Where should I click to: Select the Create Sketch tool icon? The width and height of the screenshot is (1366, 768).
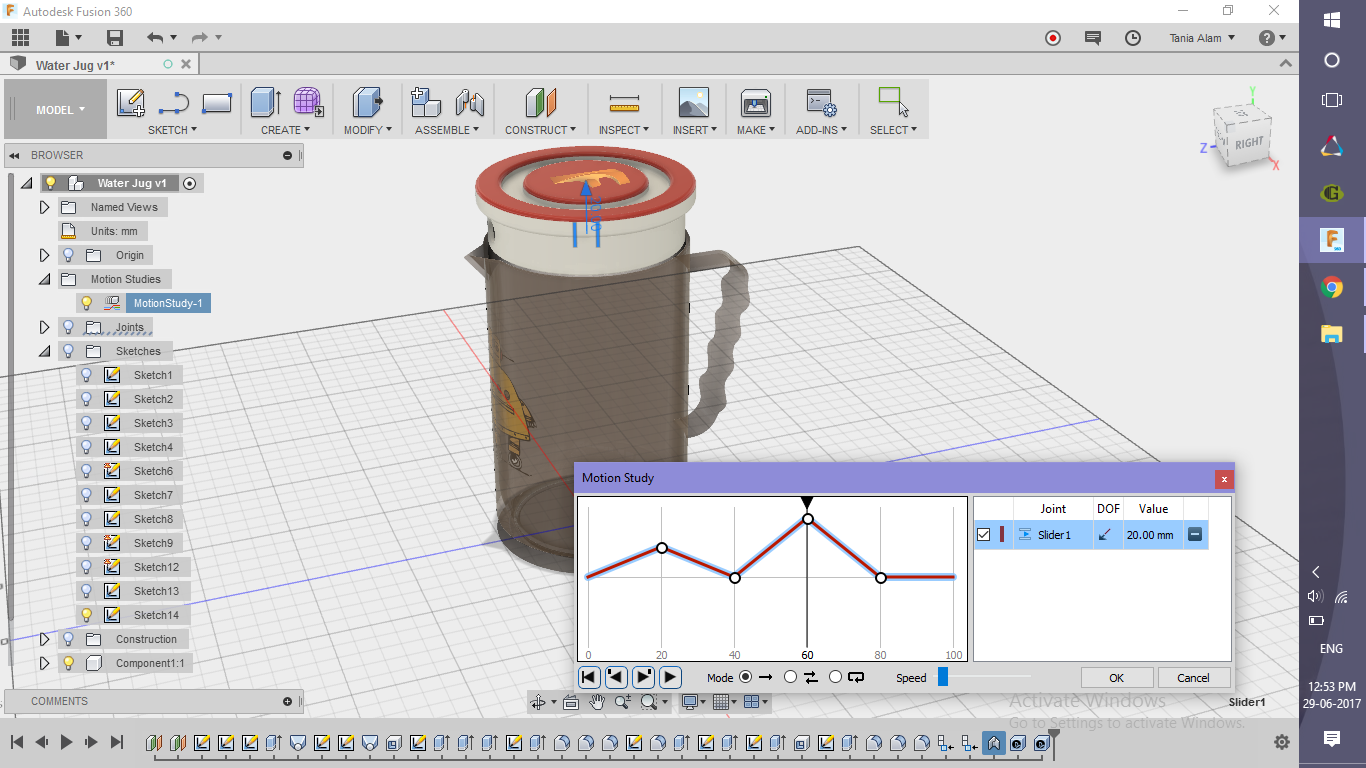click(131, 103)
